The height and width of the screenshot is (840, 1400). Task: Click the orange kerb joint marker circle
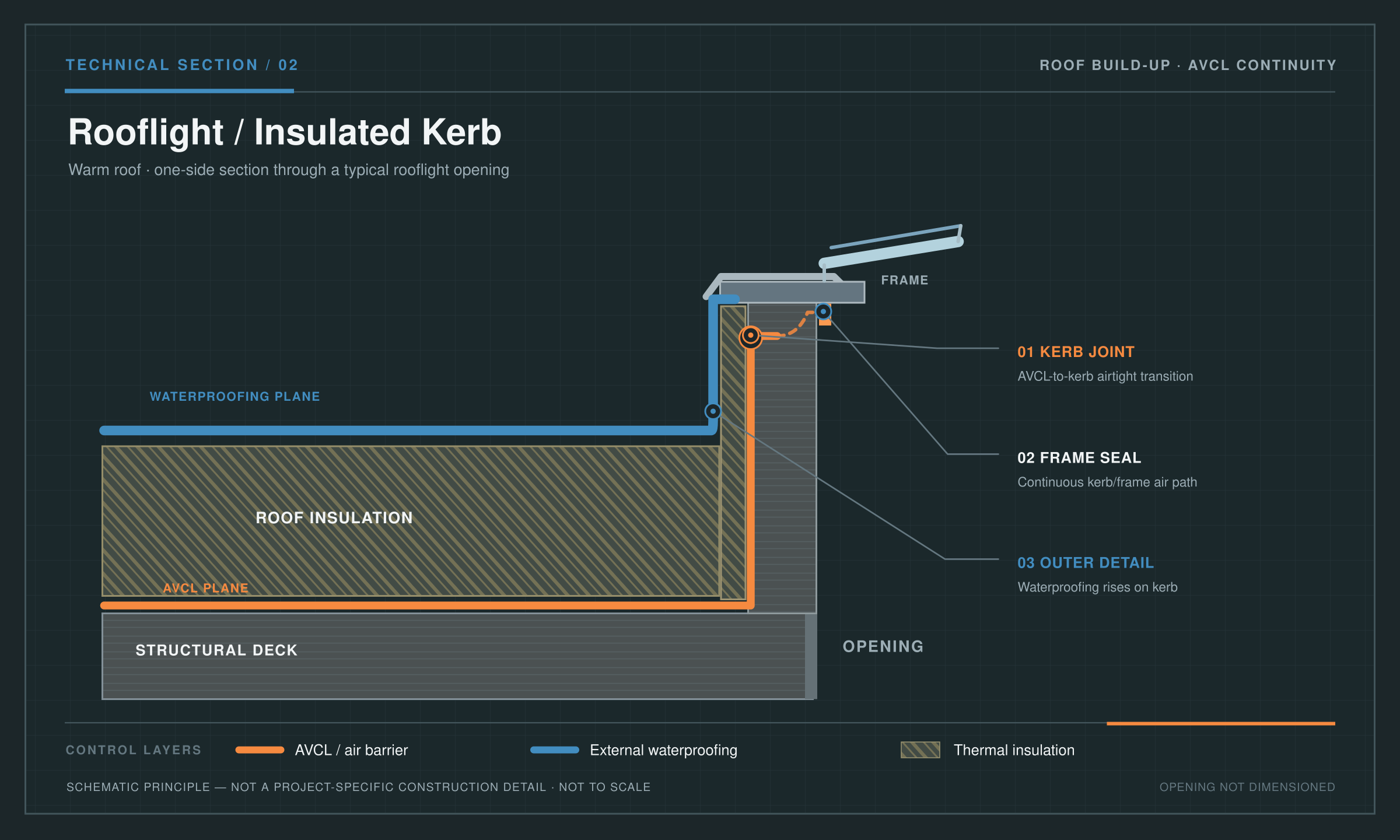pyautogui.click(x=750, y=336)
